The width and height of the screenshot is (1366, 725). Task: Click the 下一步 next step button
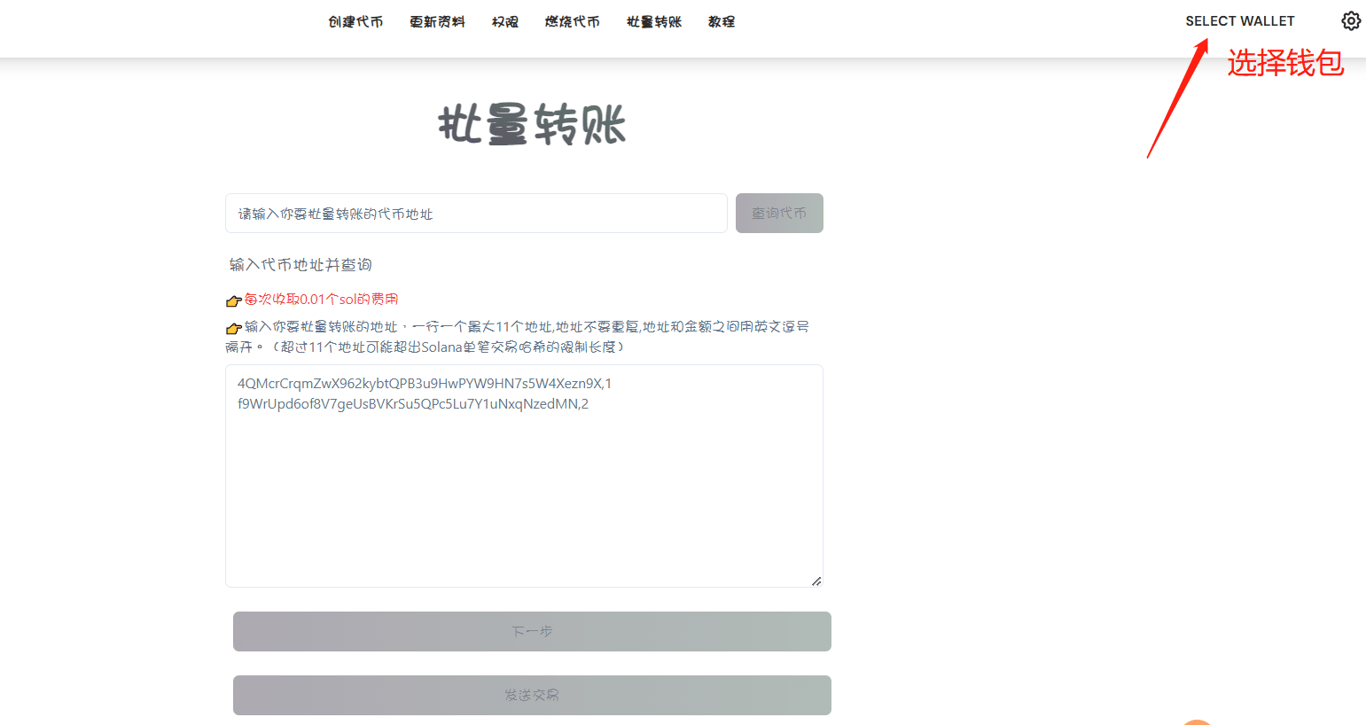coord(532,631)
